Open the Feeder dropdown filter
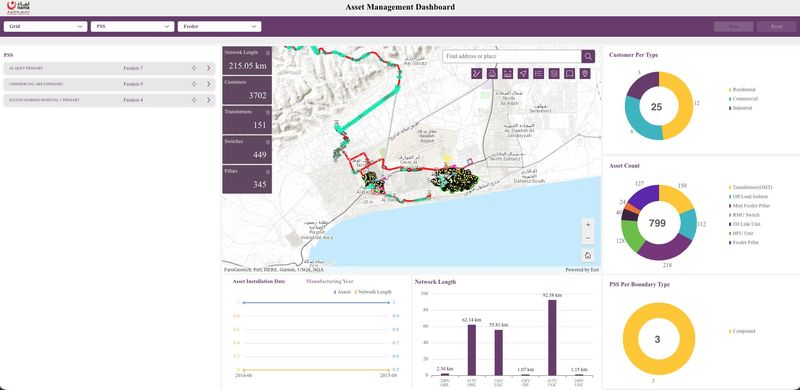The width and height of the screenshot is (800, 390). point(219,27)
